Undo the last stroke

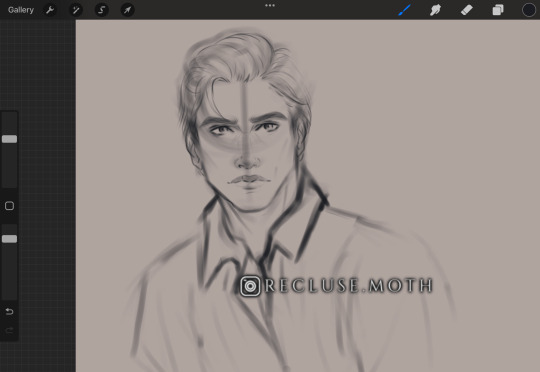tap(9, 312)
